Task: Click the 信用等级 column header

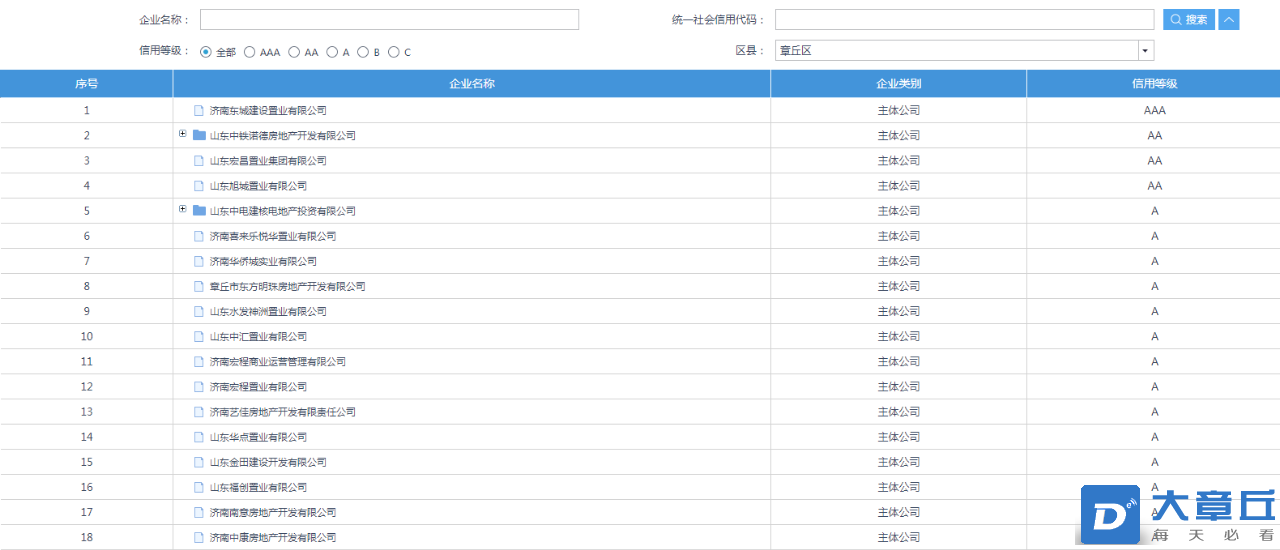Action: (1154, 84)
